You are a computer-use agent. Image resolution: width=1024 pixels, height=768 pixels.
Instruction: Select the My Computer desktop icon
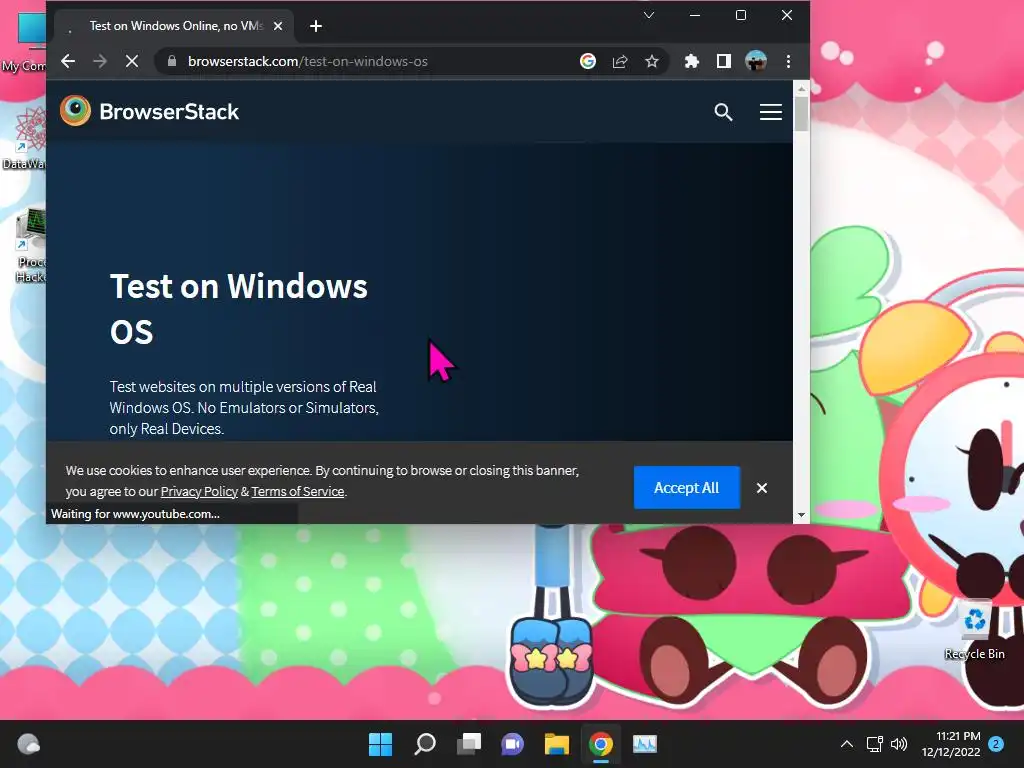[x=24, y=42]
